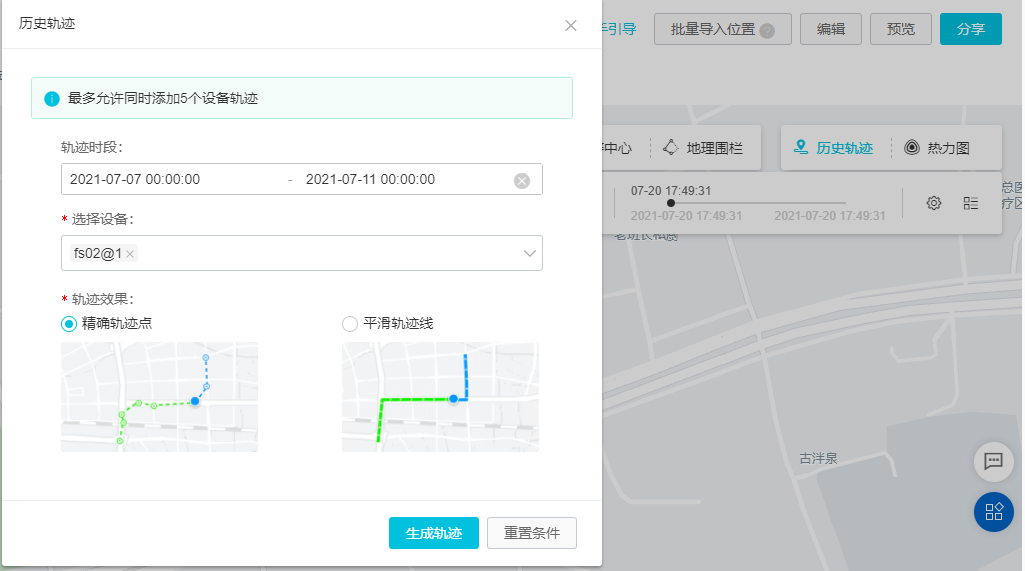Switch to the 热力图 tab
1025x571 pixels.
coord(937,148)
